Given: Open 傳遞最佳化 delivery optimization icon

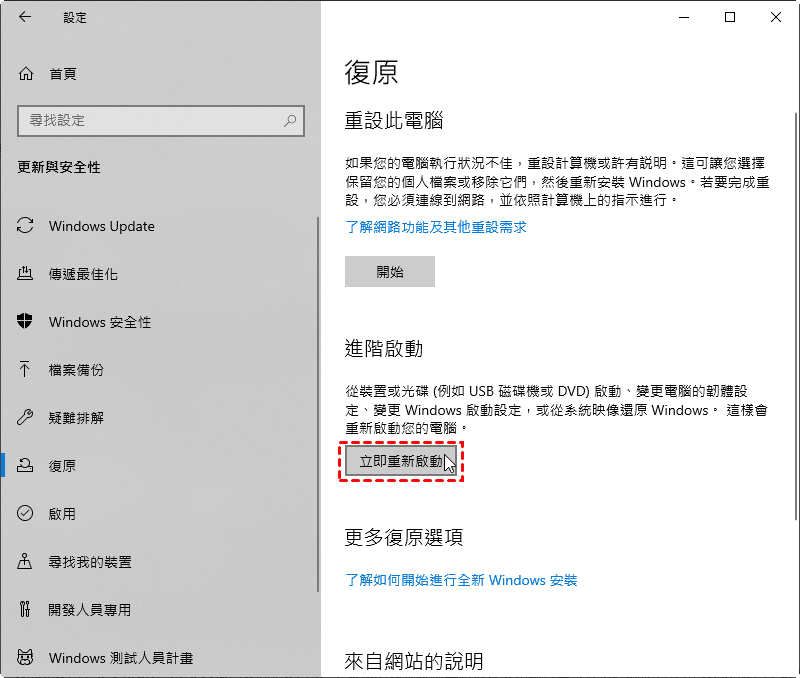Looking at the screenshot, I should (25, 273).
